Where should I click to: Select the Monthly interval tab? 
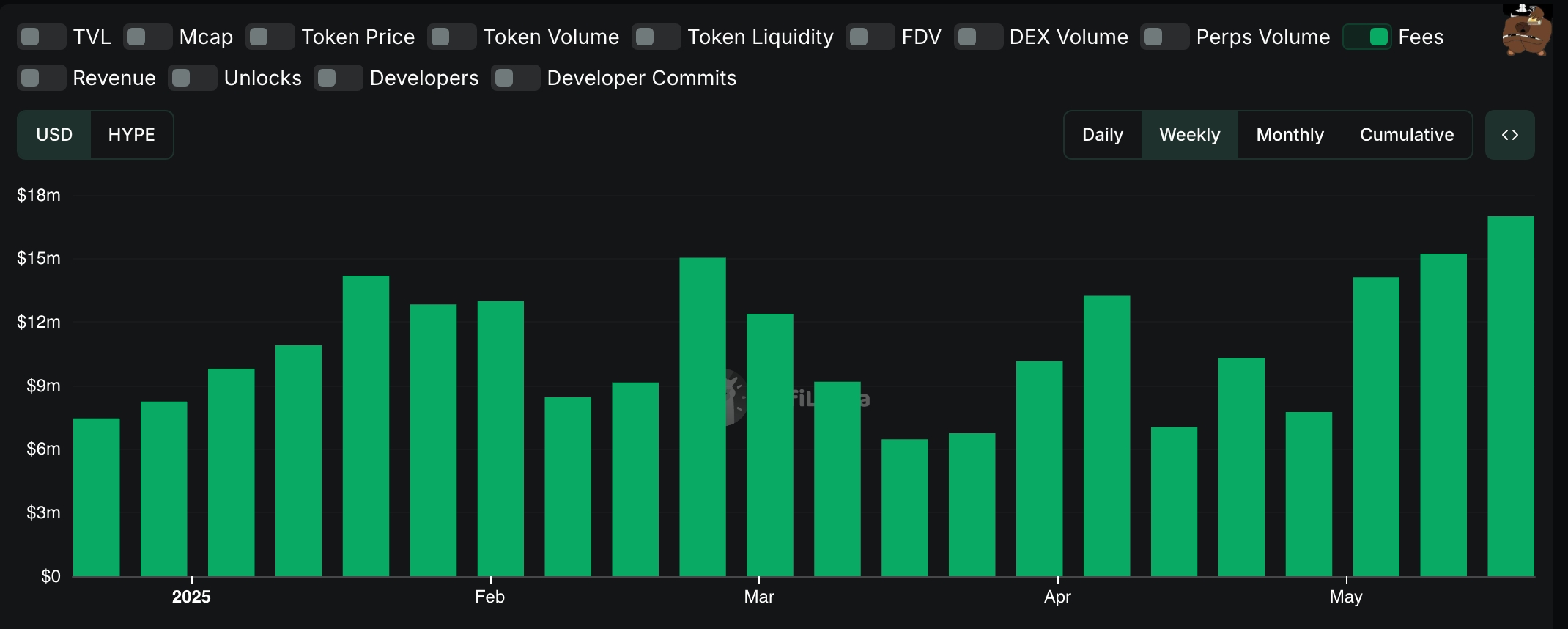pyautogui.click(x=1290, y=135)
